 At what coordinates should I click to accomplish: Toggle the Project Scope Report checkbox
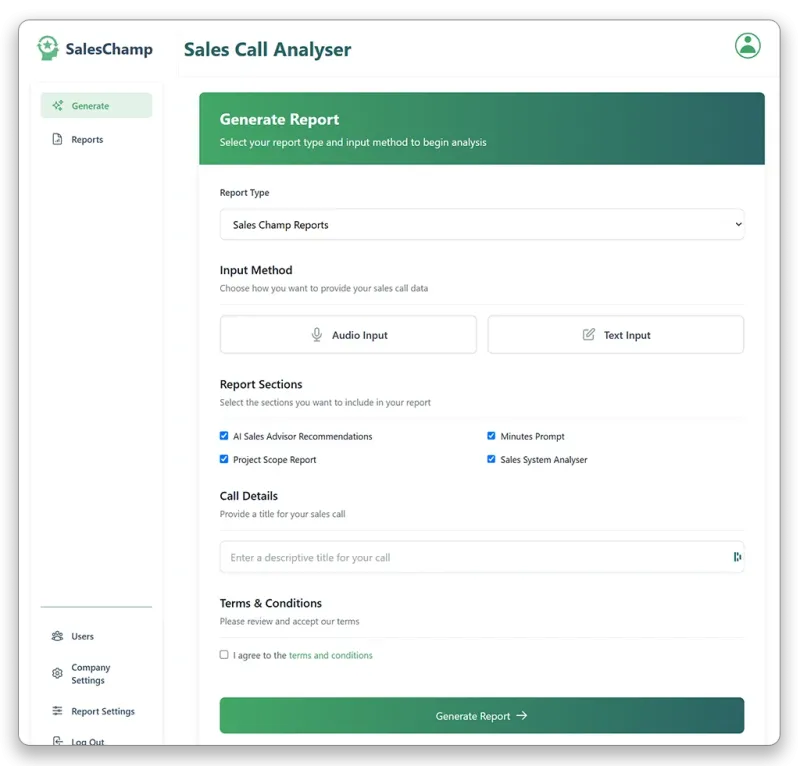(x=224, y=459)
